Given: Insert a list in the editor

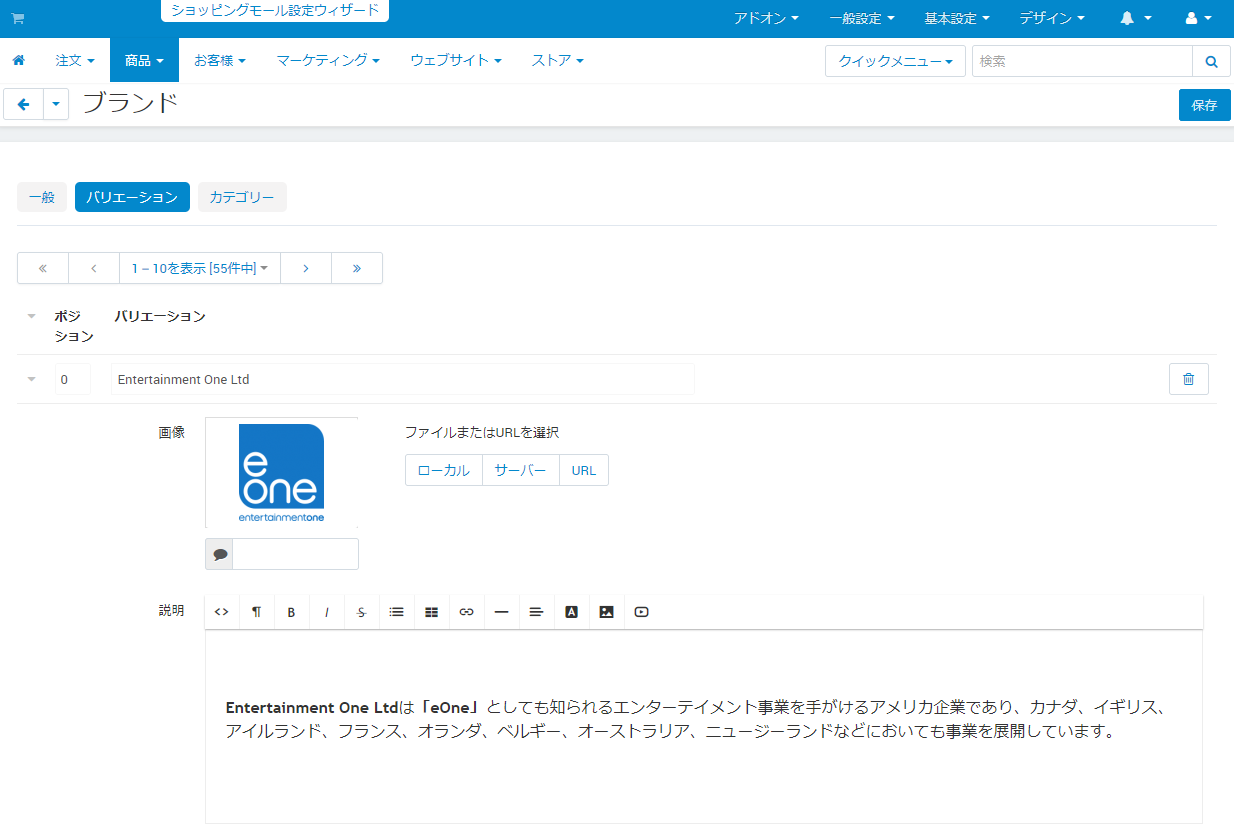Looking at the screenshot, I should point(397,612).
